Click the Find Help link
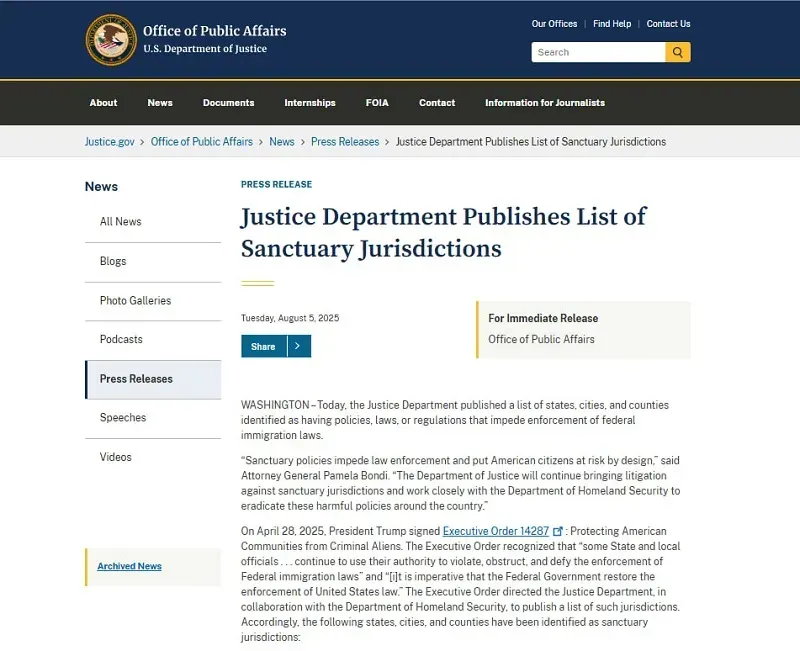800x651 pixels. (612, 24)
